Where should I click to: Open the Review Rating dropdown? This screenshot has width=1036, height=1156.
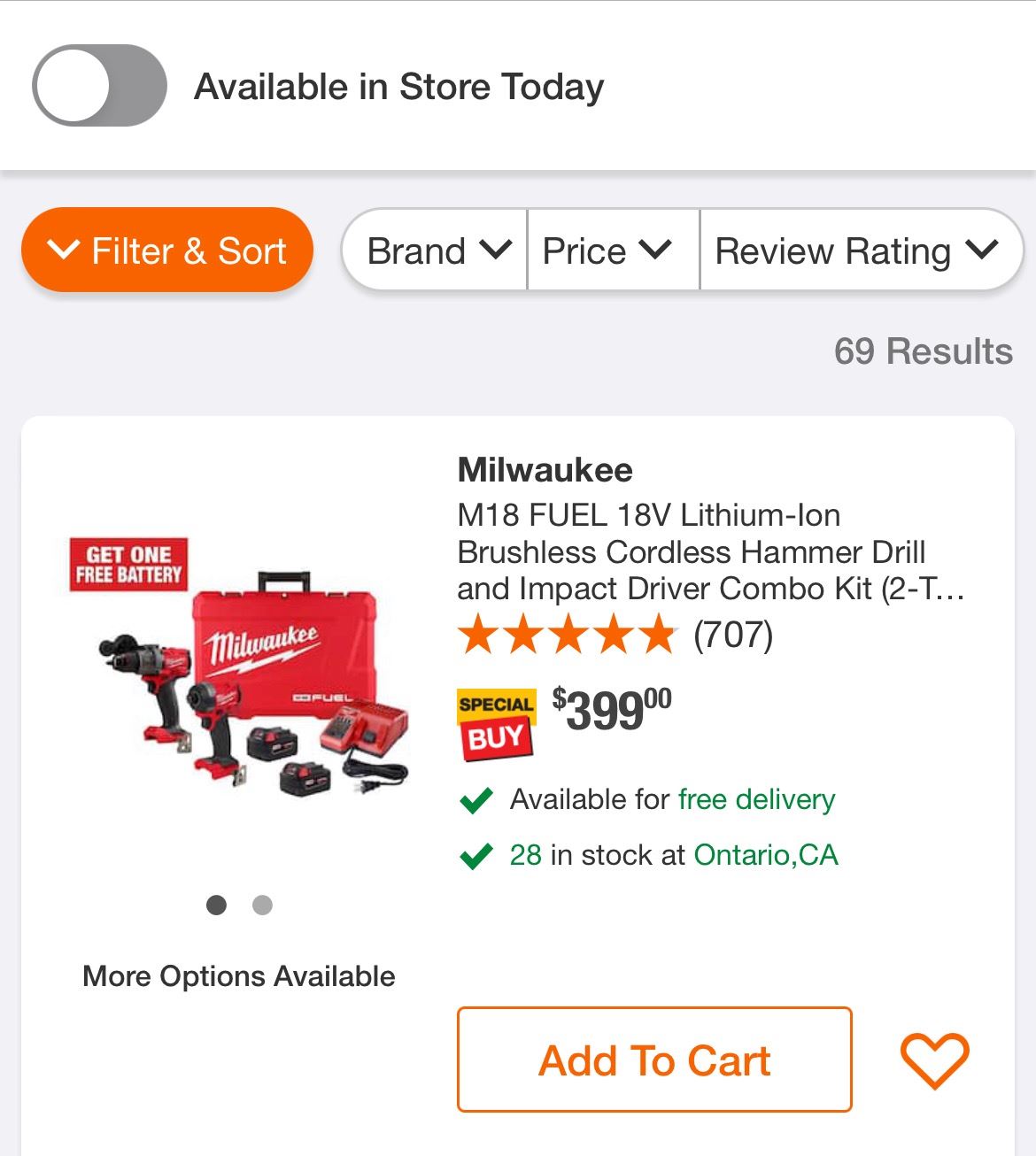pos(856,250)
